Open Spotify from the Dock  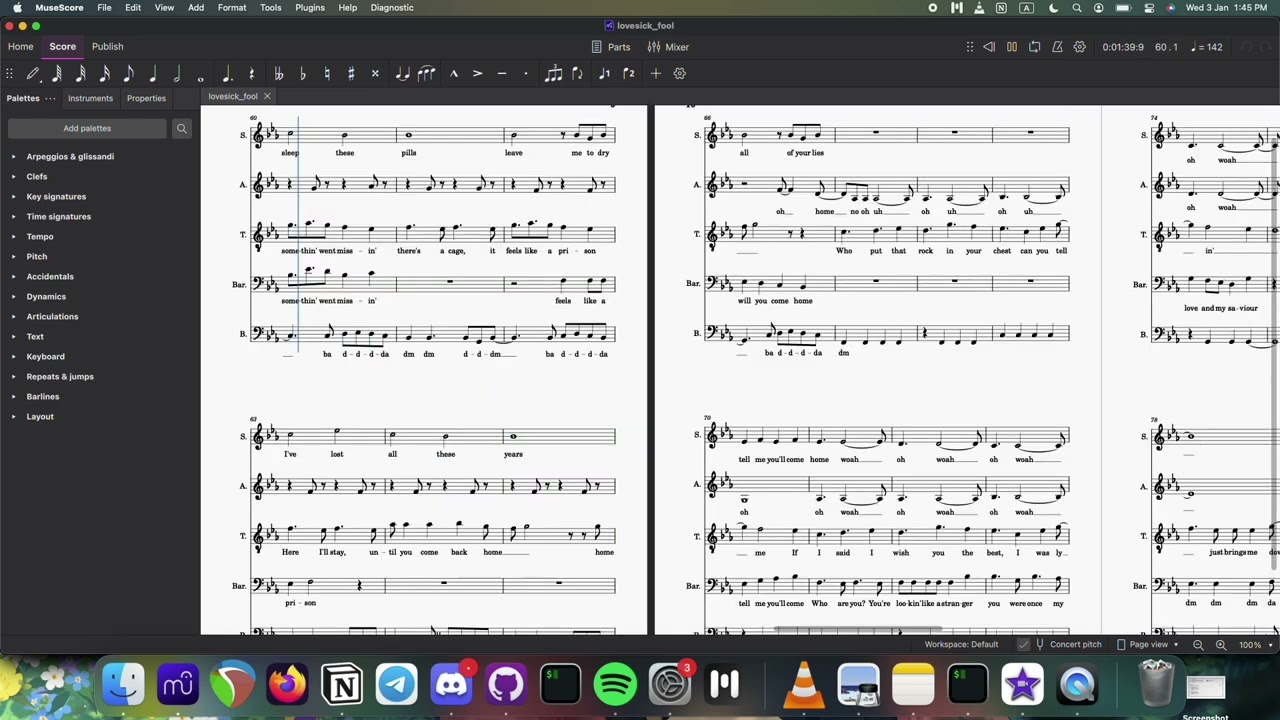pos(615,685)
